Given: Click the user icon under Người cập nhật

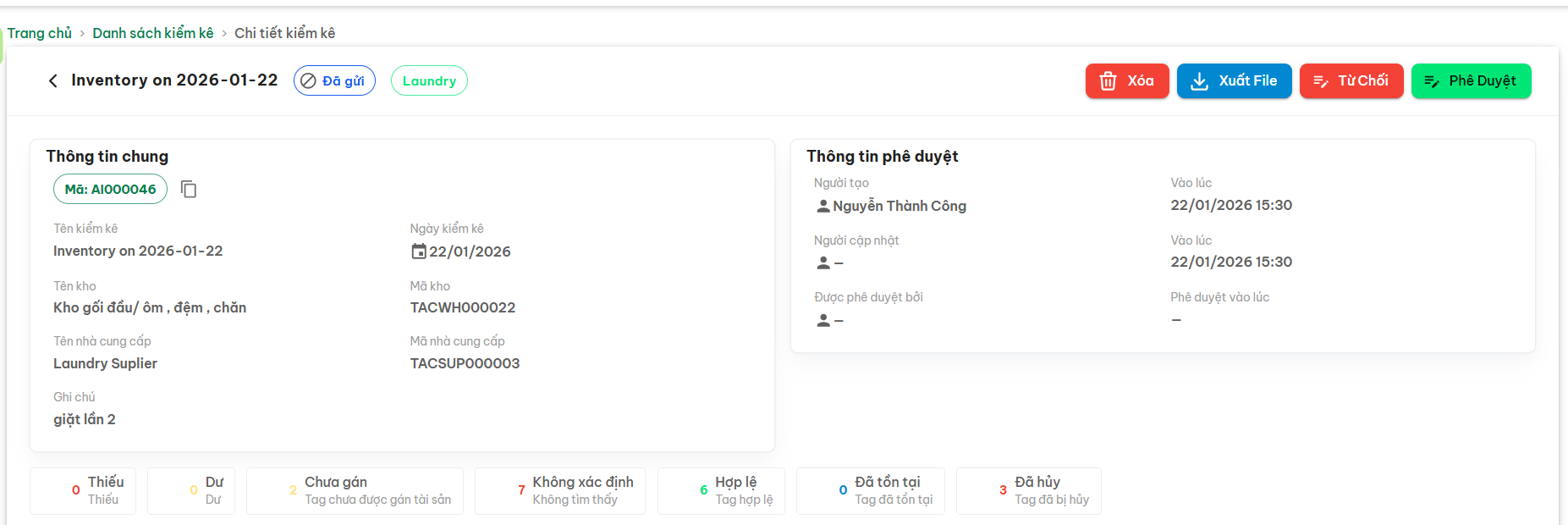Looking at the screenshot, I should pyautogui.click(x=823, y=263).
